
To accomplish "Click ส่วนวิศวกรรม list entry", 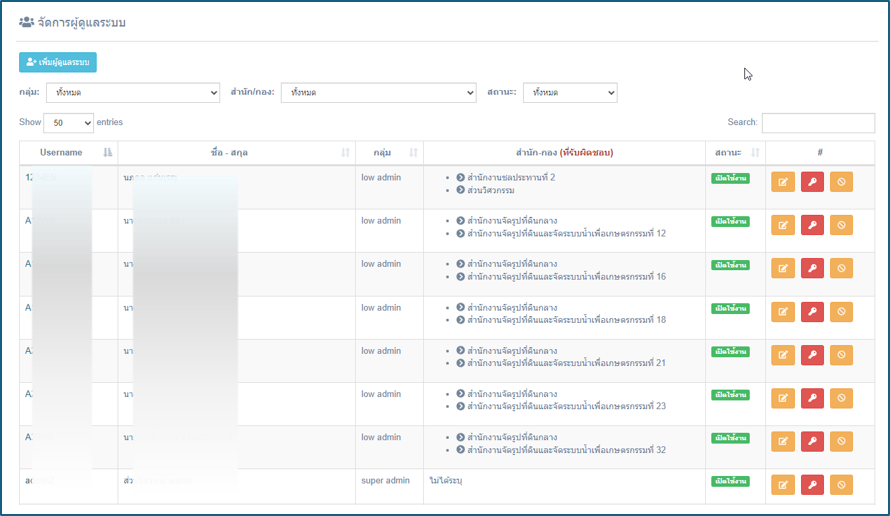I will point(485,190).
